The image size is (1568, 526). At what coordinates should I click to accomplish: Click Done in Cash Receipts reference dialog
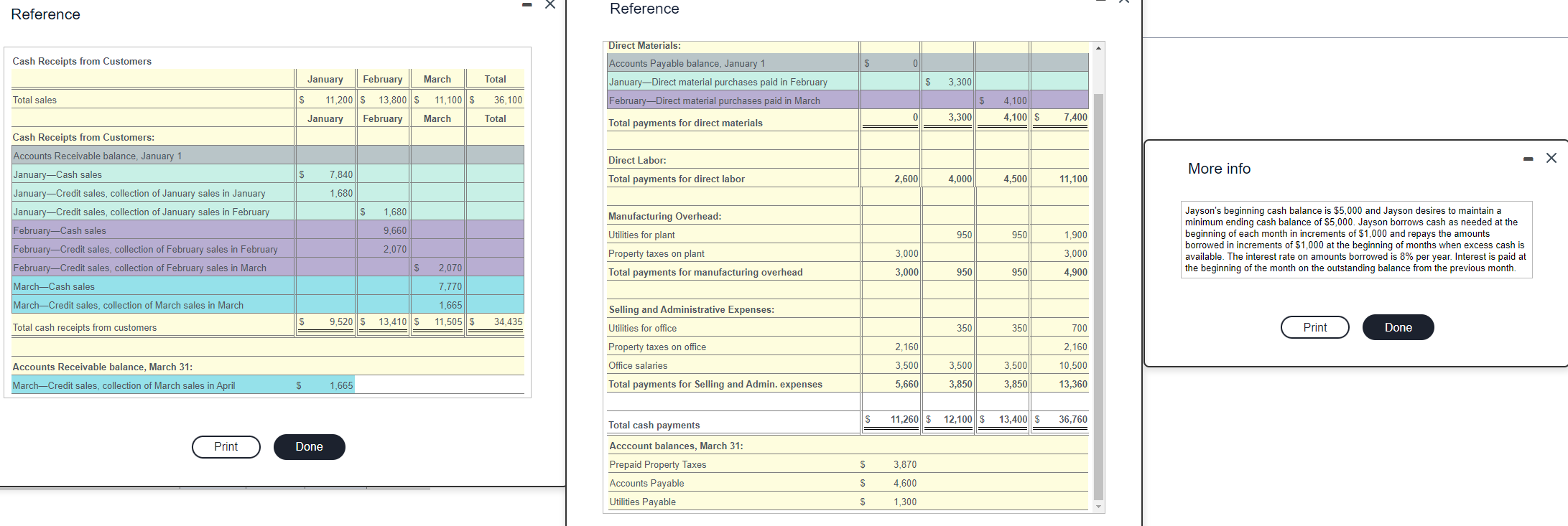[309, 446]
